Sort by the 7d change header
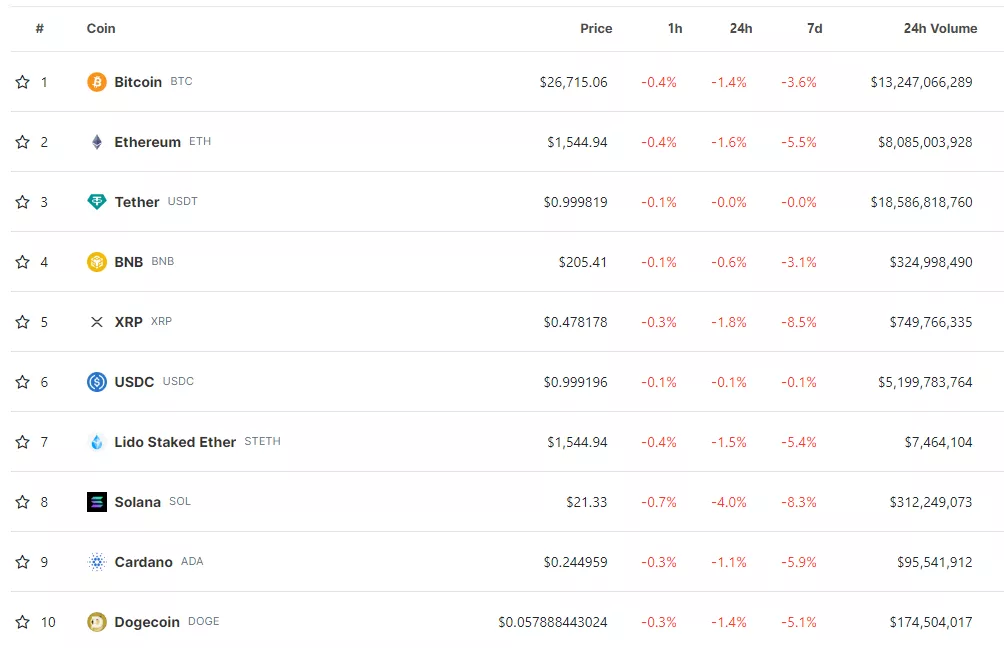Viewport: 1004px width, 648px height. [814, 29]
